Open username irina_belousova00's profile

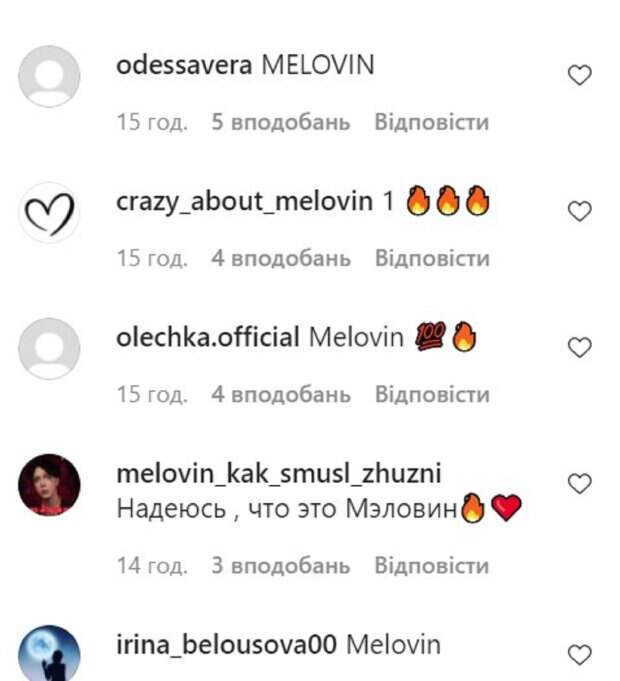click(x=226, y=645)
